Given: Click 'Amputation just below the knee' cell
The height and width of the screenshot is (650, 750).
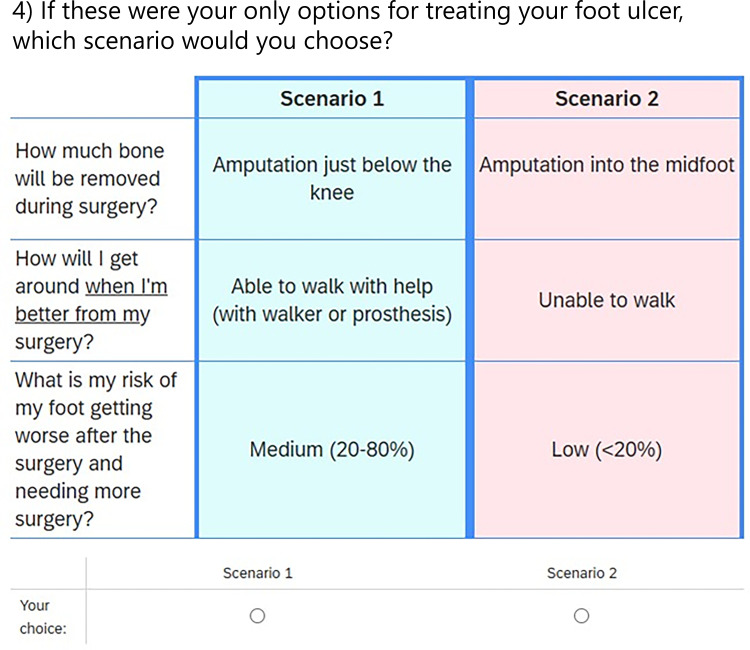Looking at the screenshot, I should pyautogui.click(x=332, y=178).
